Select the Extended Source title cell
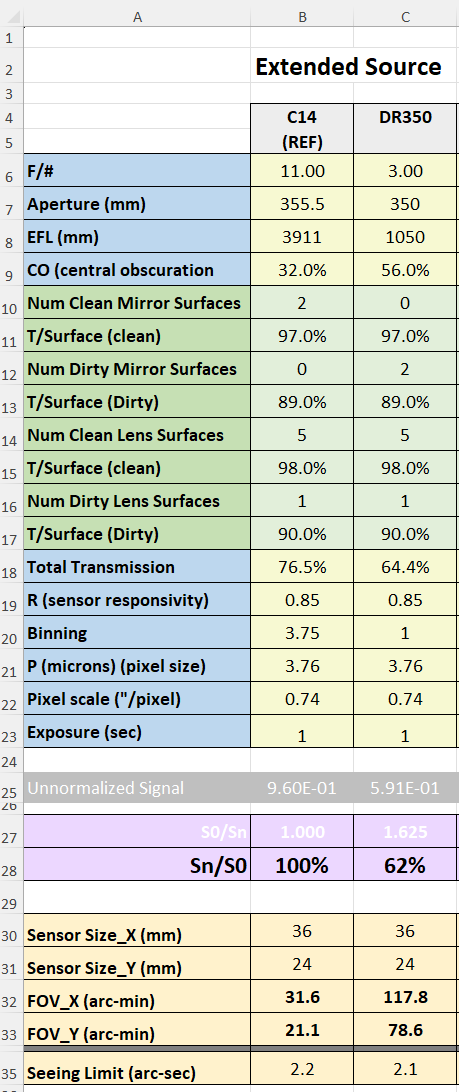 pyautogui.click(x=348, y=67)
